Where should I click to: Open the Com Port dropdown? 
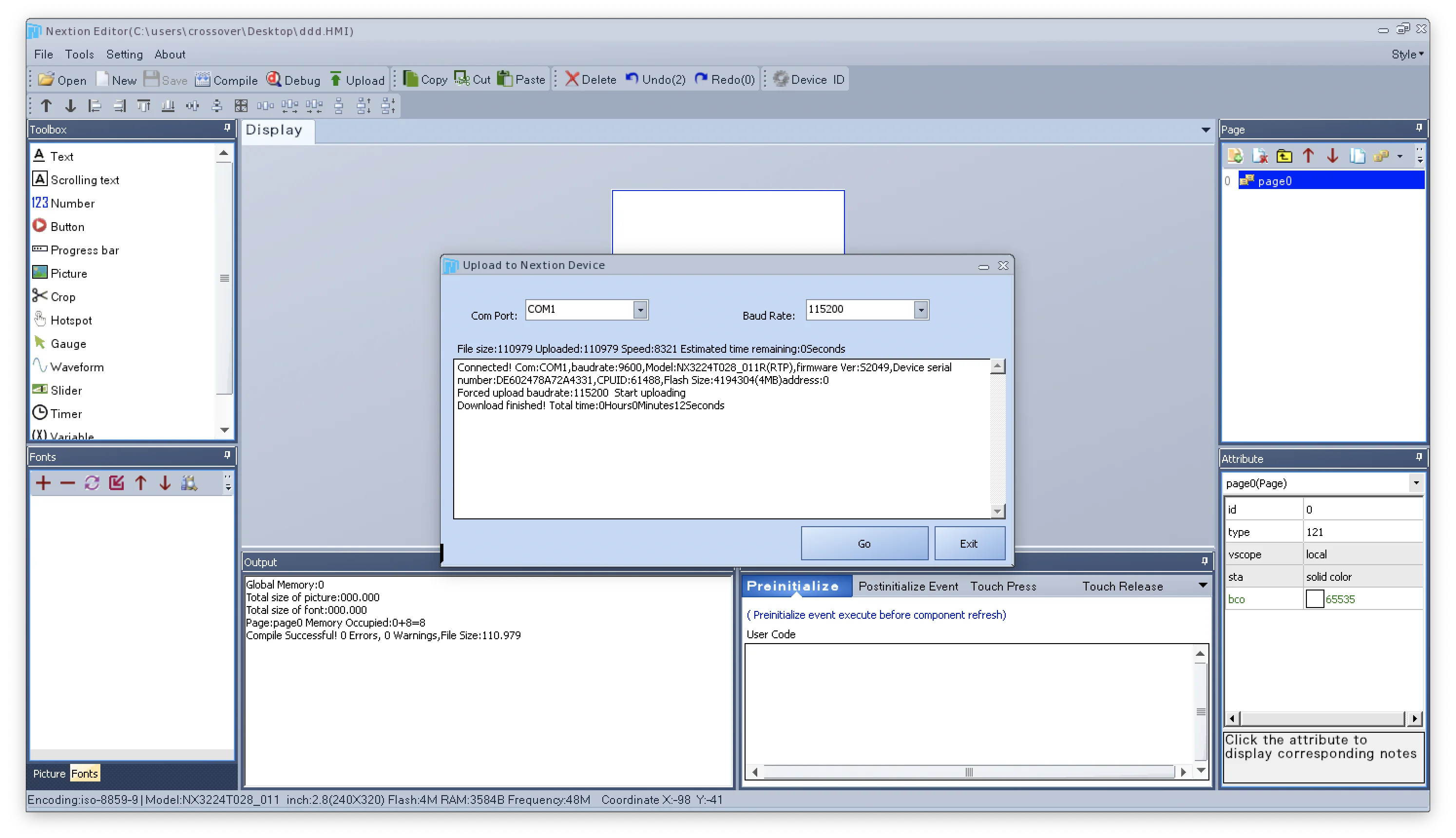(640, 310)
